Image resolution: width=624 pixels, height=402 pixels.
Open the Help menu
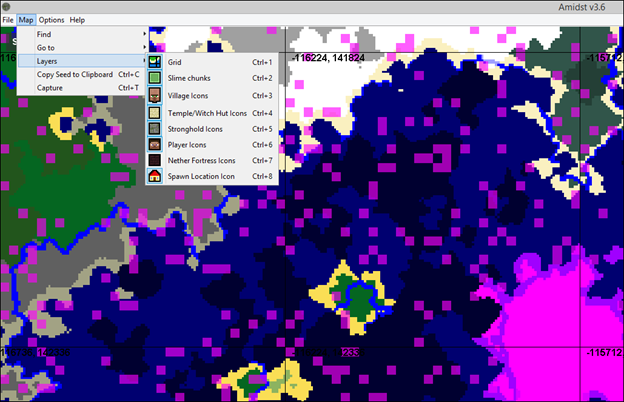click(77, 20)
